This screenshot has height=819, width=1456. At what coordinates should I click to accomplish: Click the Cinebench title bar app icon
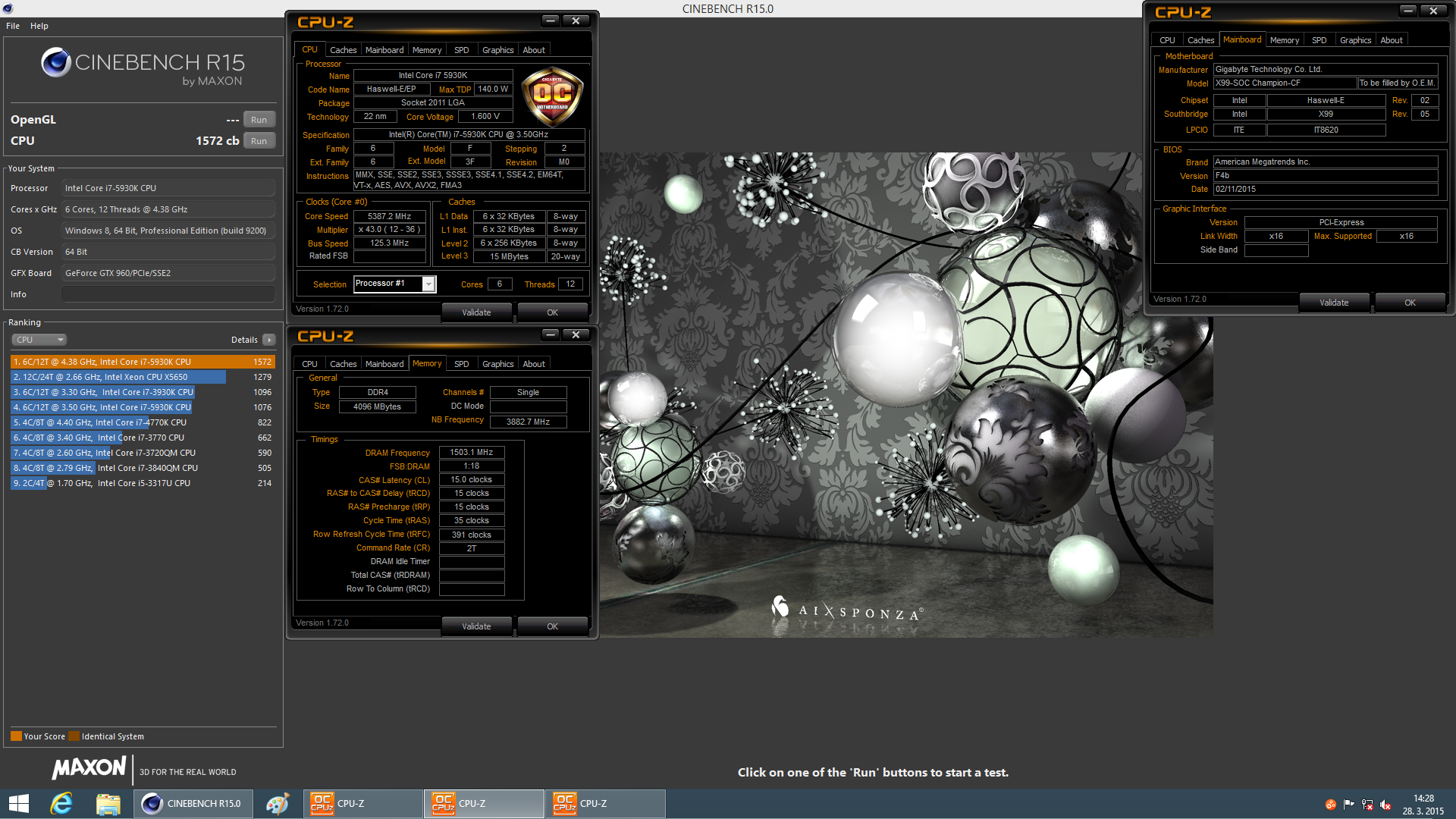click(8, 8)
